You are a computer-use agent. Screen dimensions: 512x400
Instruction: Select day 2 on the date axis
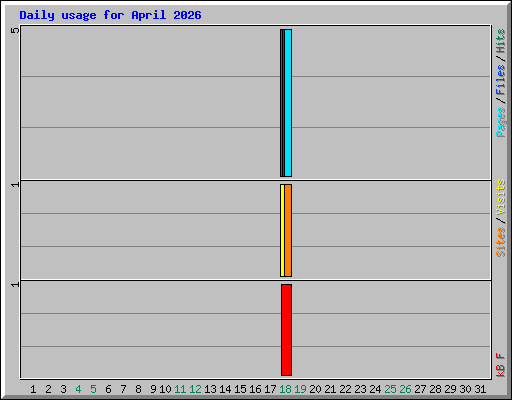click(48, 389)
